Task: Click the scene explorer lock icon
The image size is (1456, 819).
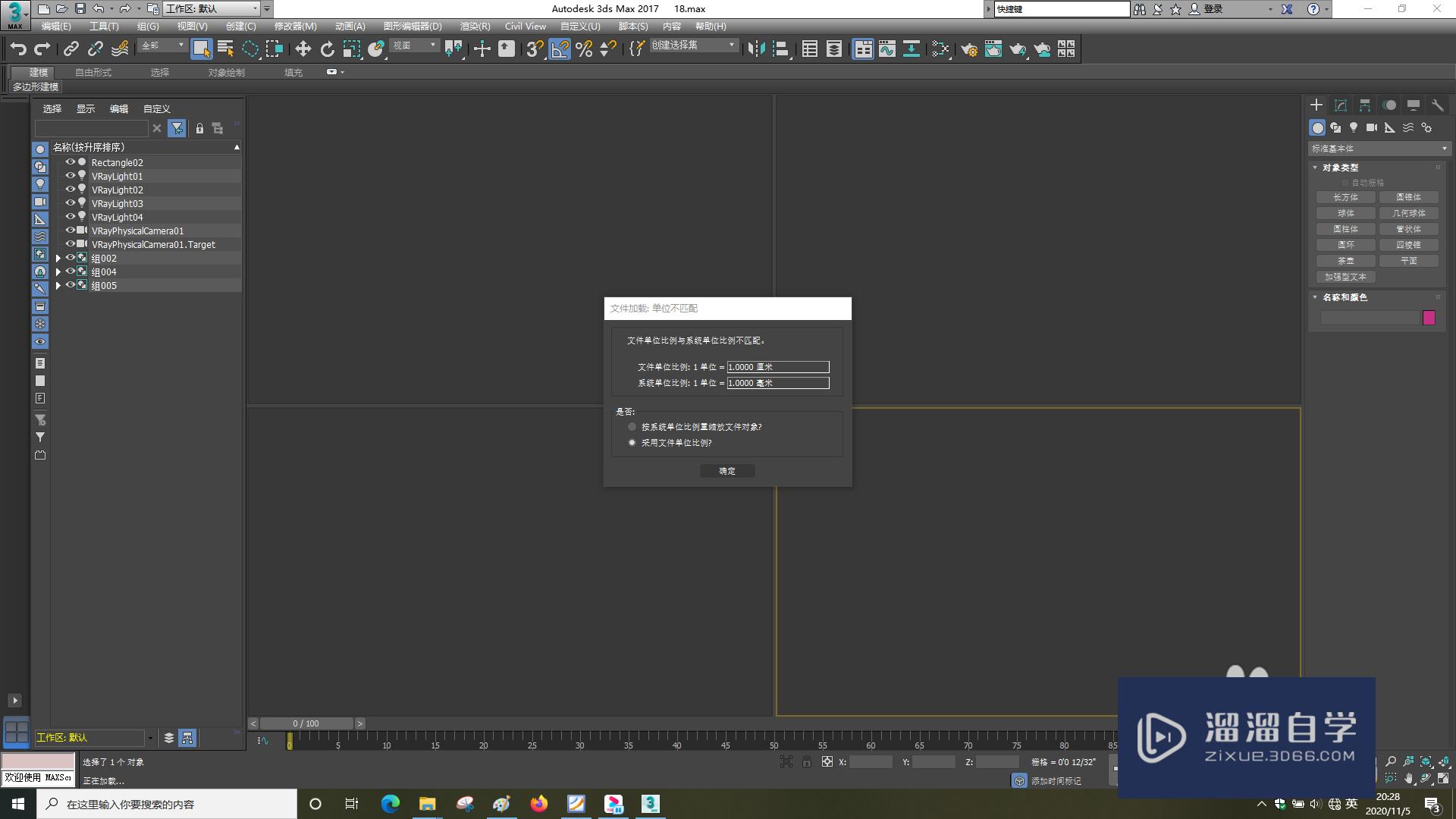Action: [x=199, y=128]
